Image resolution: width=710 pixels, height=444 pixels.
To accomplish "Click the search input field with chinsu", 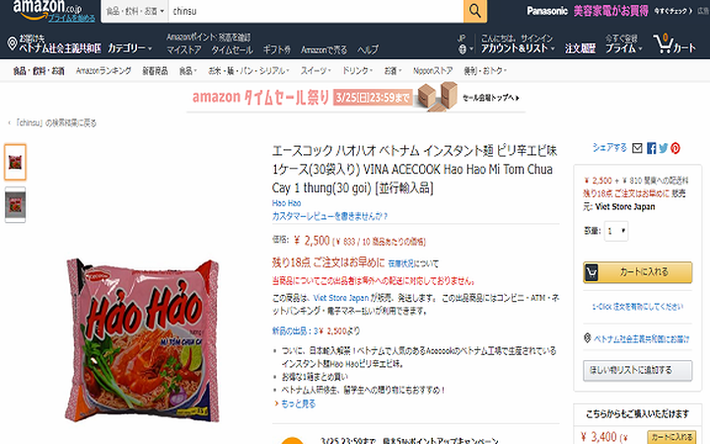I will pyautogui.click(x=316, y=11).
